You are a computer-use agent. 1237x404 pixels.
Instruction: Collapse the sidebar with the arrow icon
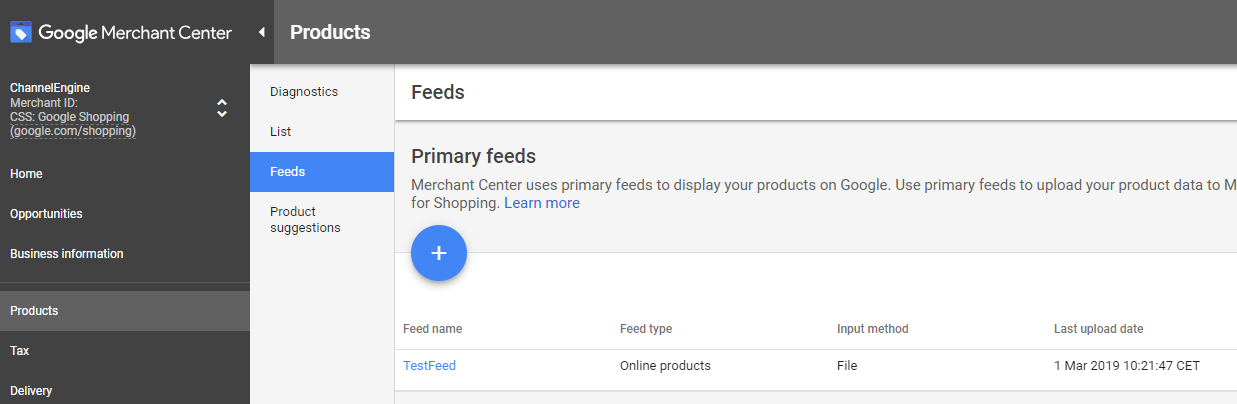261,32
